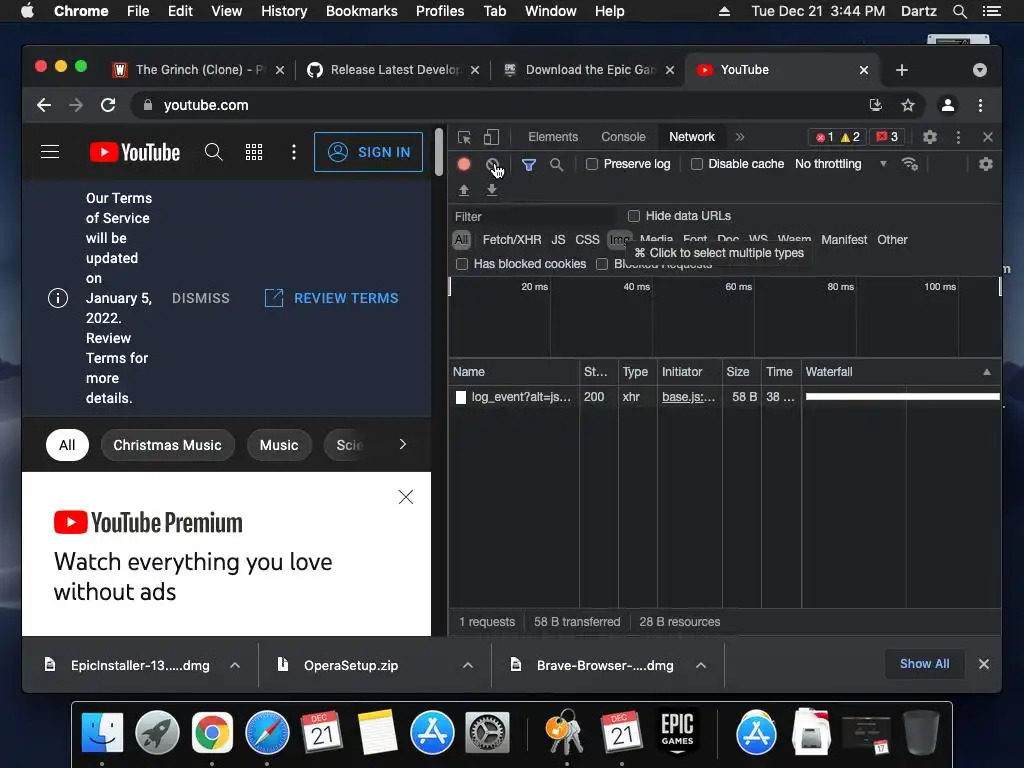Open the REVIEW TERMS link
Screen dimensions: 1024x768
[x=332, y=298]
